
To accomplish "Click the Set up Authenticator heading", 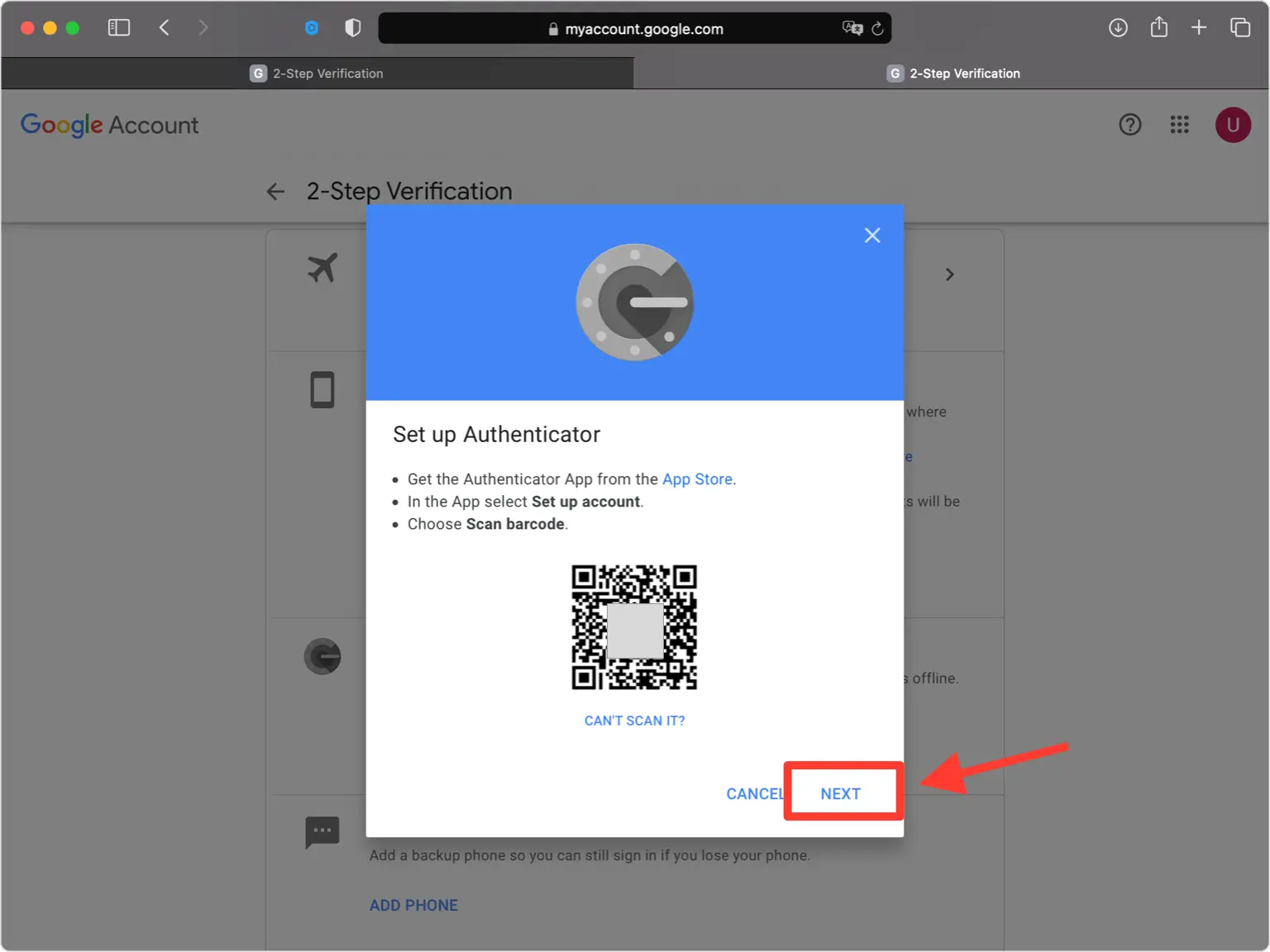I will coord(496,435).
